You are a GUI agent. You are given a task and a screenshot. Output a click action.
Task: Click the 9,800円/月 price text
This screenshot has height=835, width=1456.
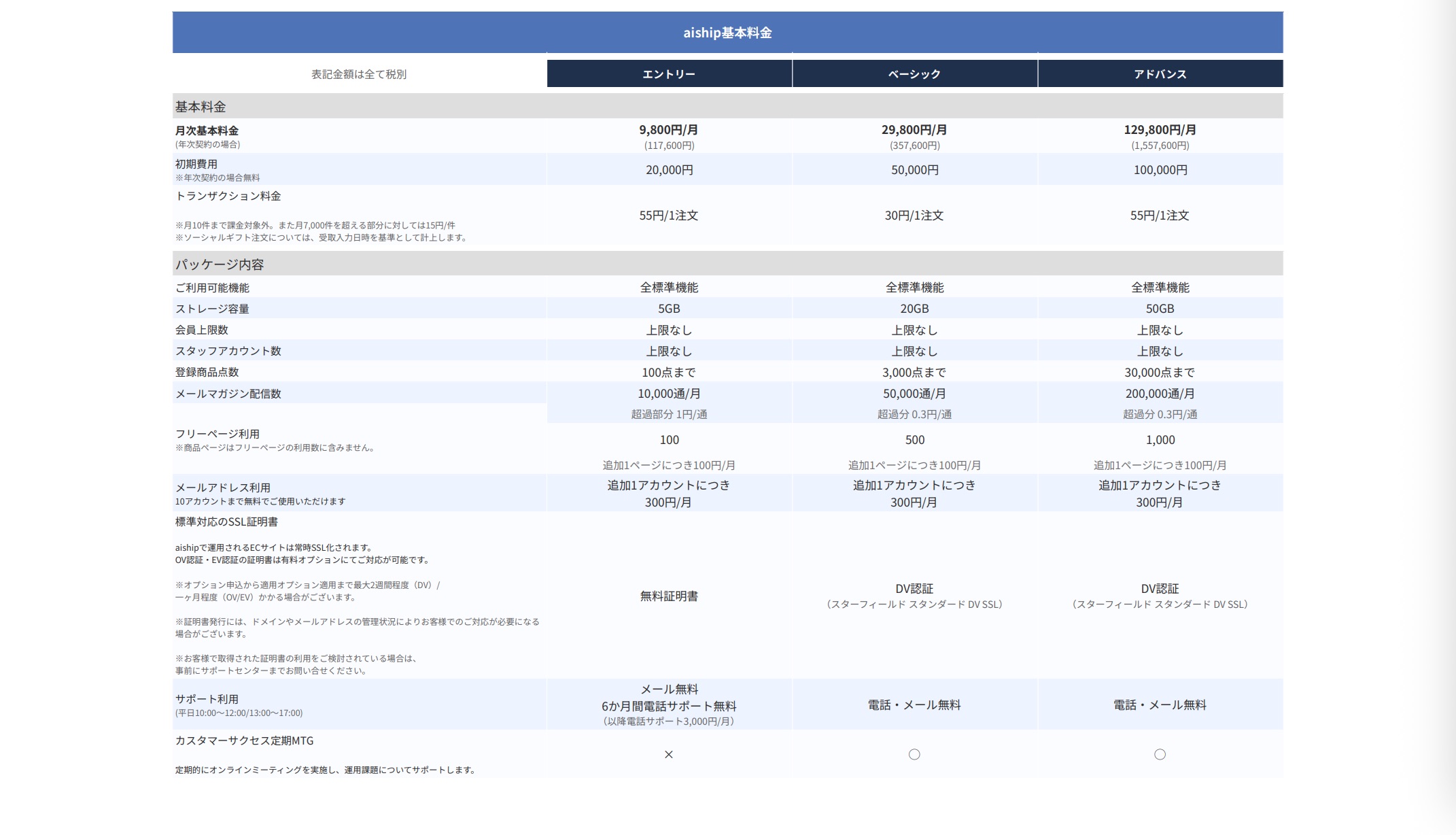click(x=668, y=130)
